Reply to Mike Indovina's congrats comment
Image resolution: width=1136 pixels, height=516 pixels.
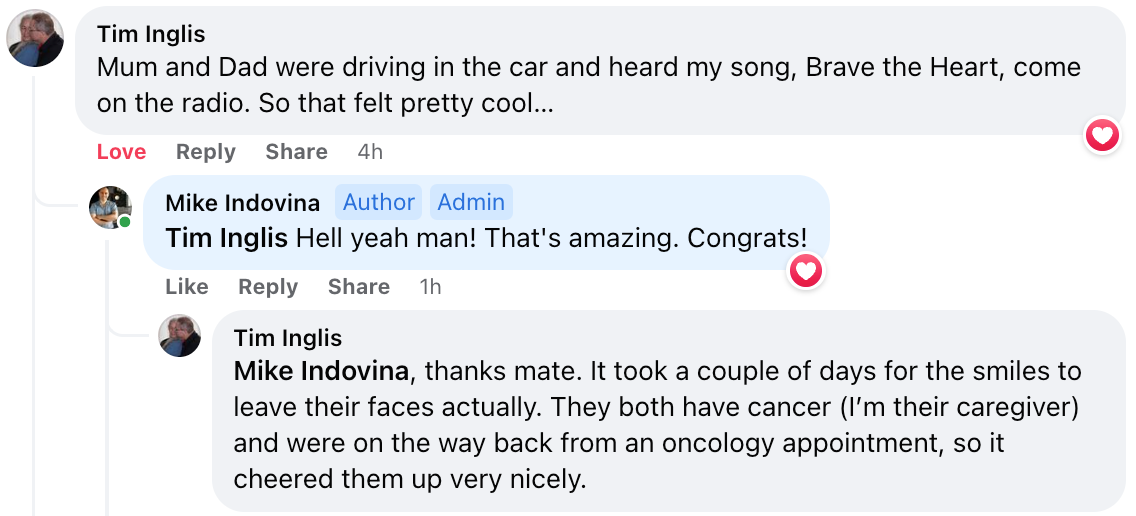[268, 287]
